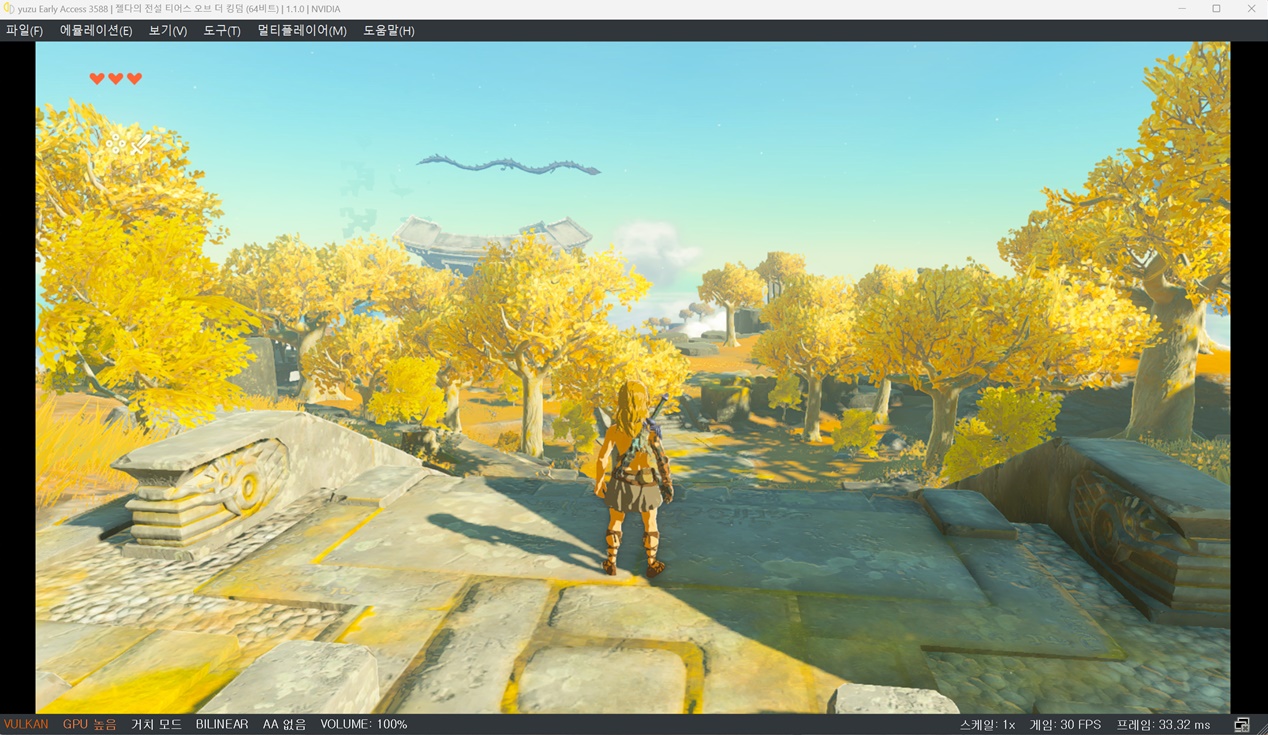Open the 도움말(H) menu
The width and height of the screenshot is (1268, 735).
click(x=389, y=31)
